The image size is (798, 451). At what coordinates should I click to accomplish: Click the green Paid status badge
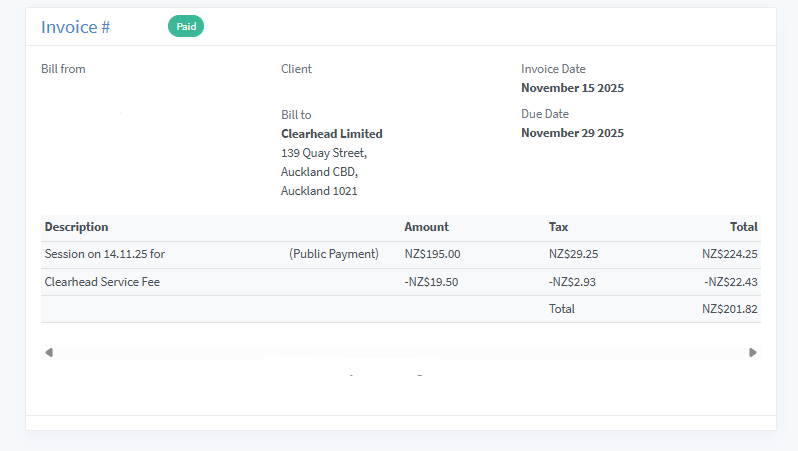click(186, 27)
